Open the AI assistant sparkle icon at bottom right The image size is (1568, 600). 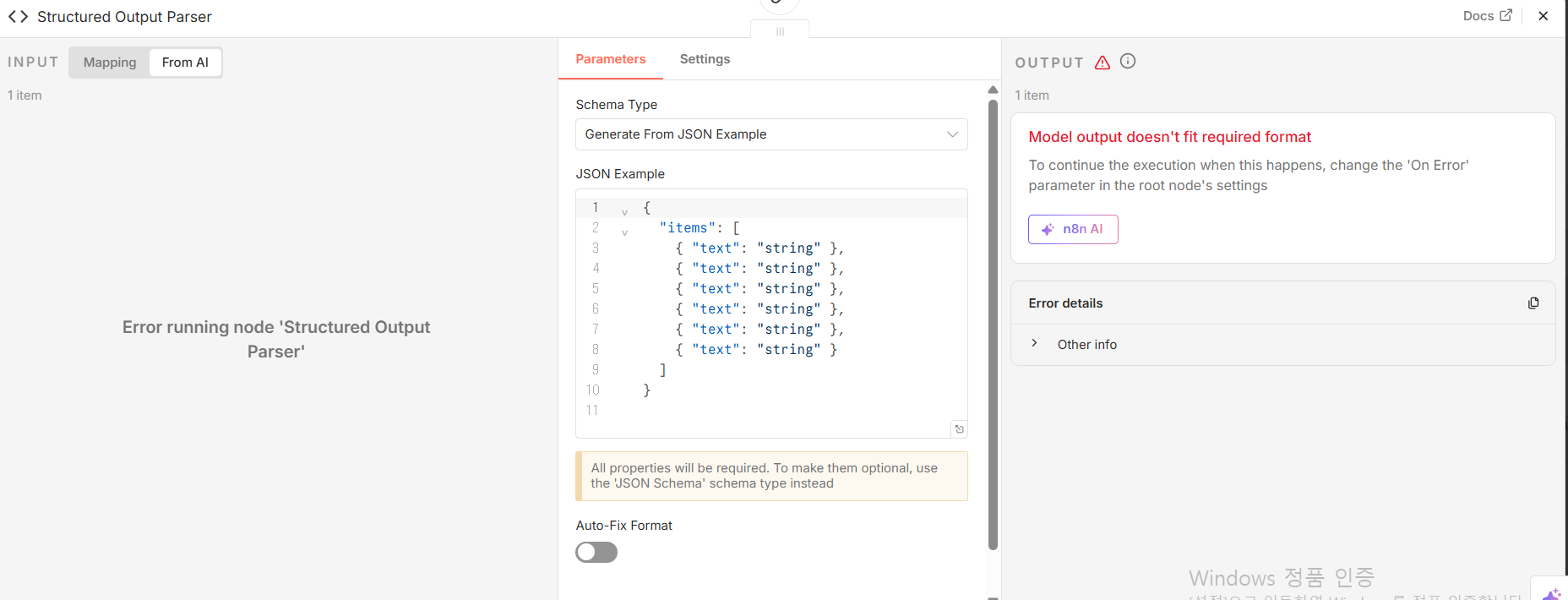[1551, 592]
